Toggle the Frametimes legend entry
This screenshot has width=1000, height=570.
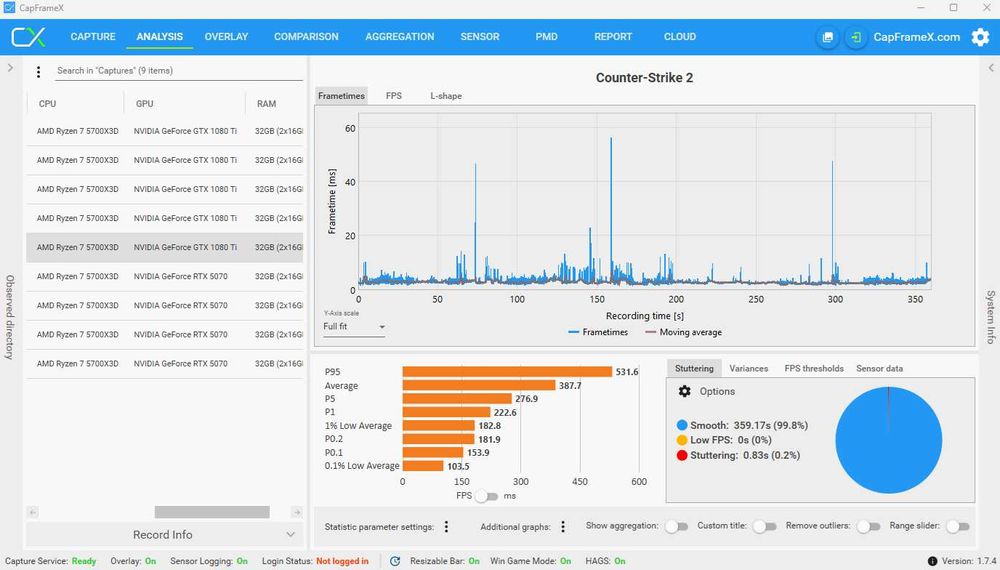click(x=598, y=332)
